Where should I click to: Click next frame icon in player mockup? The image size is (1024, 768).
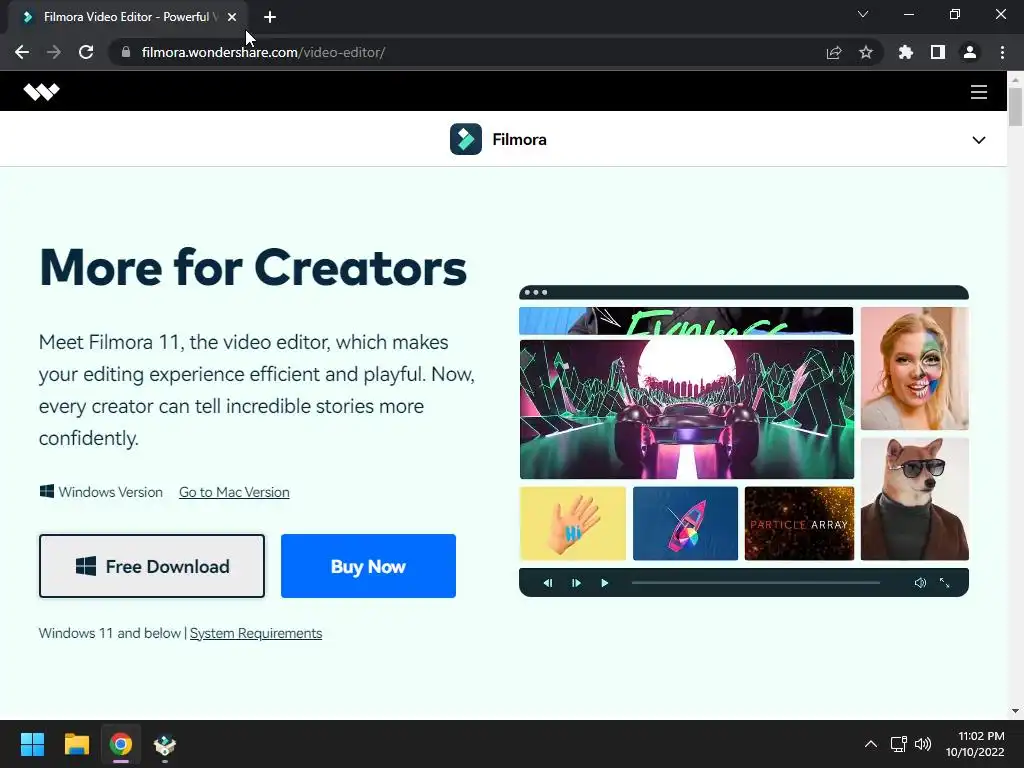pyautogui.click(x=576, y=583)
